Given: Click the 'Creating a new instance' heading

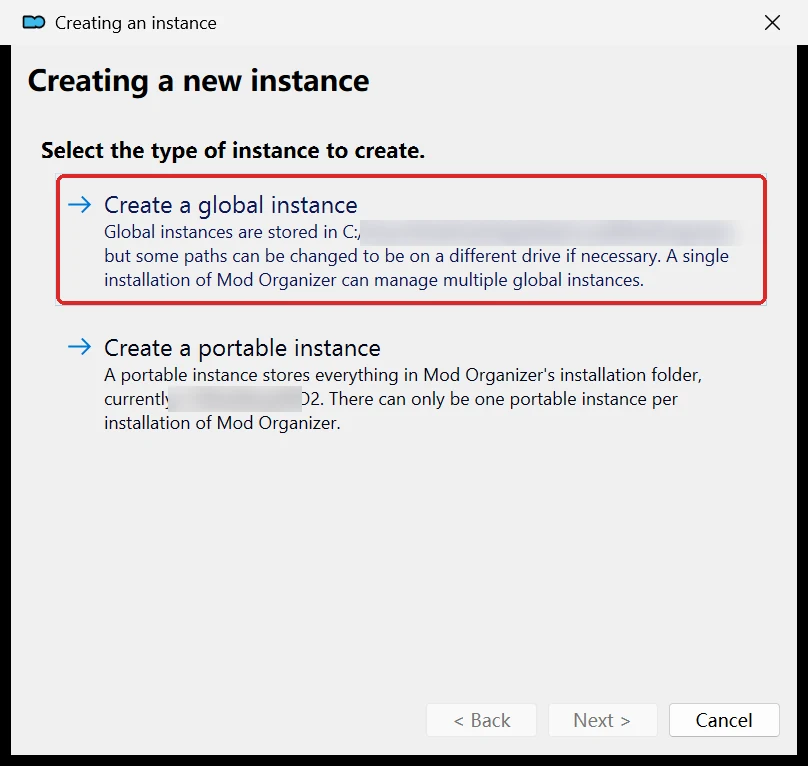Looking at the screenshot, I should coord(198,81).
